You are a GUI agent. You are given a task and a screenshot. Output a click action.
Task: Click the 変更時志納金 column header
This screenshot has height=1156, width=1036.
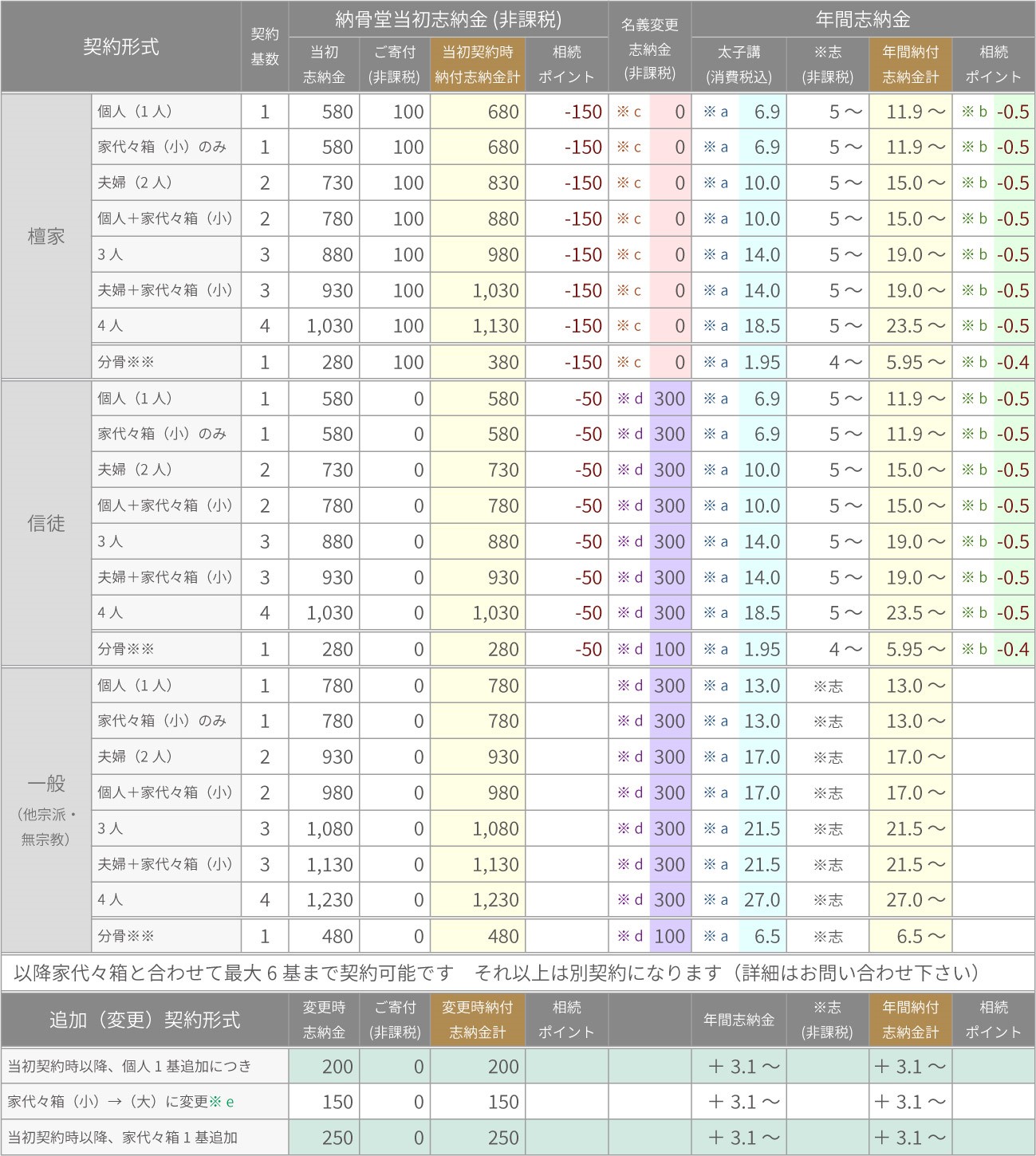[x=324, y=1020]
